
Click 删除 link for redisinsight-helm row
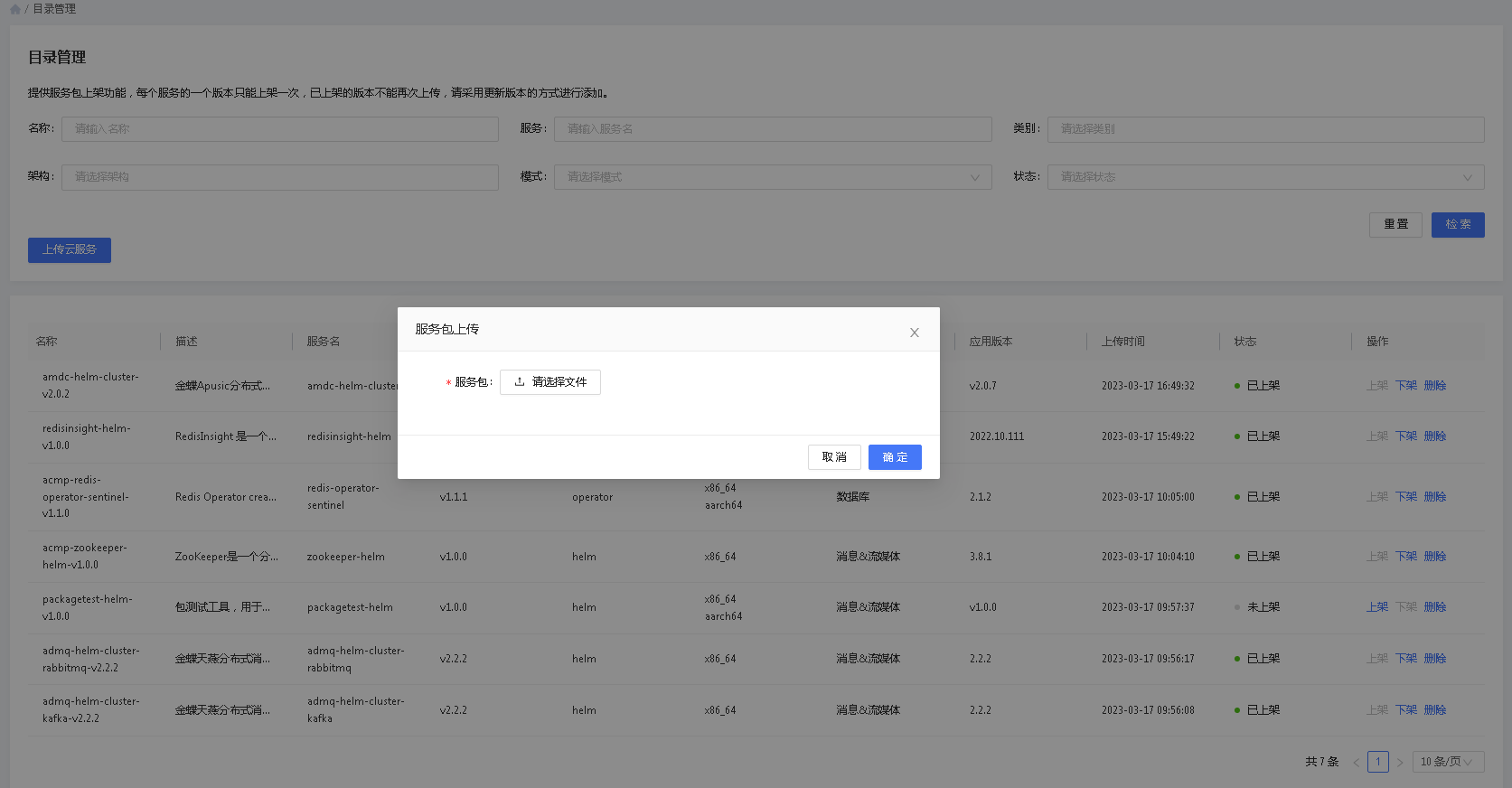[1434, 436]
